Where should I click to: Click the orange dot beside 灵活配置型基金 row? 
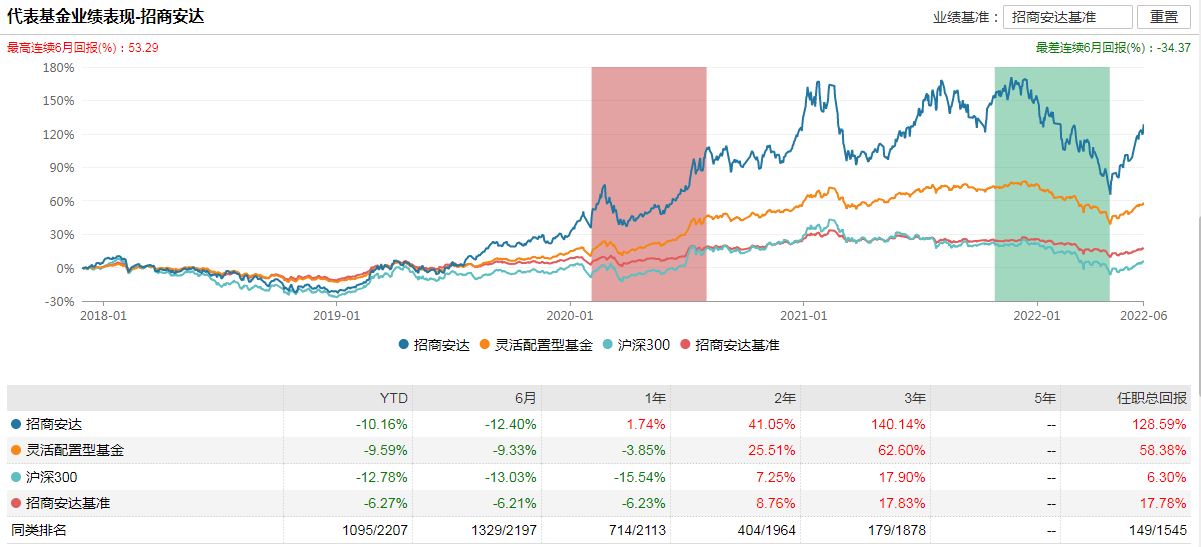pyautogui.click(x=15, y=450)
